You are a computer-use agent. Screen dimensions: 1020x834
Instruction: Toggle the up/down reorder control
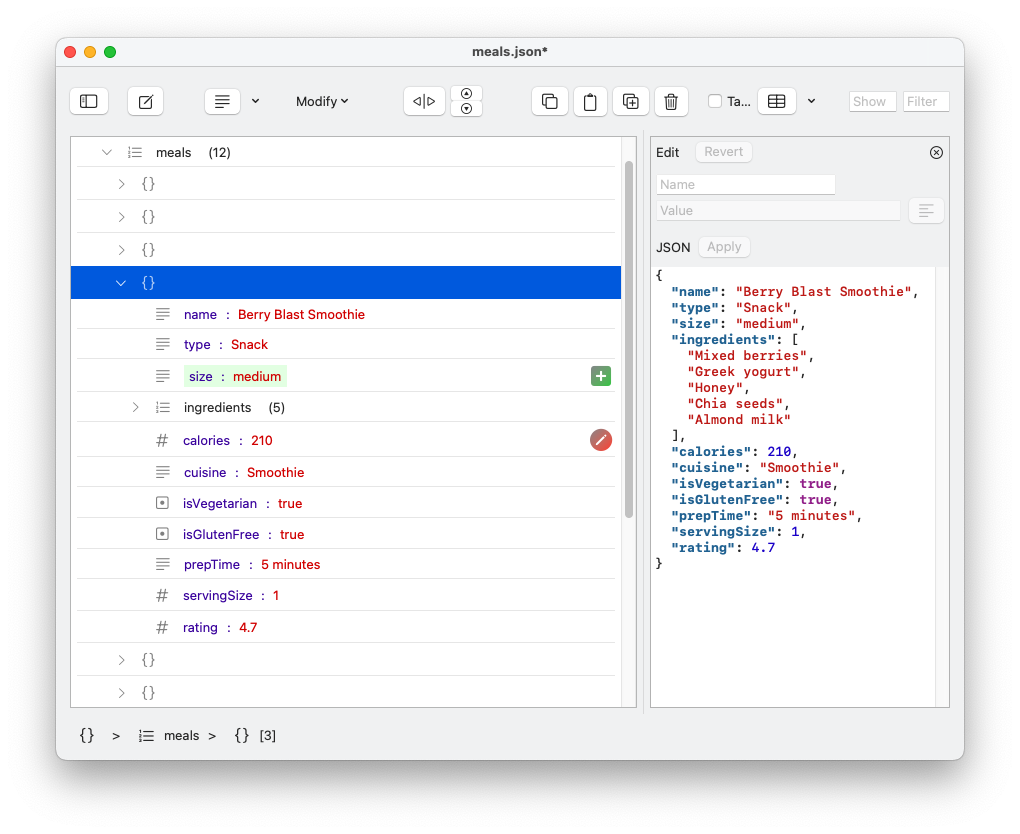click(x=466, y=101)
